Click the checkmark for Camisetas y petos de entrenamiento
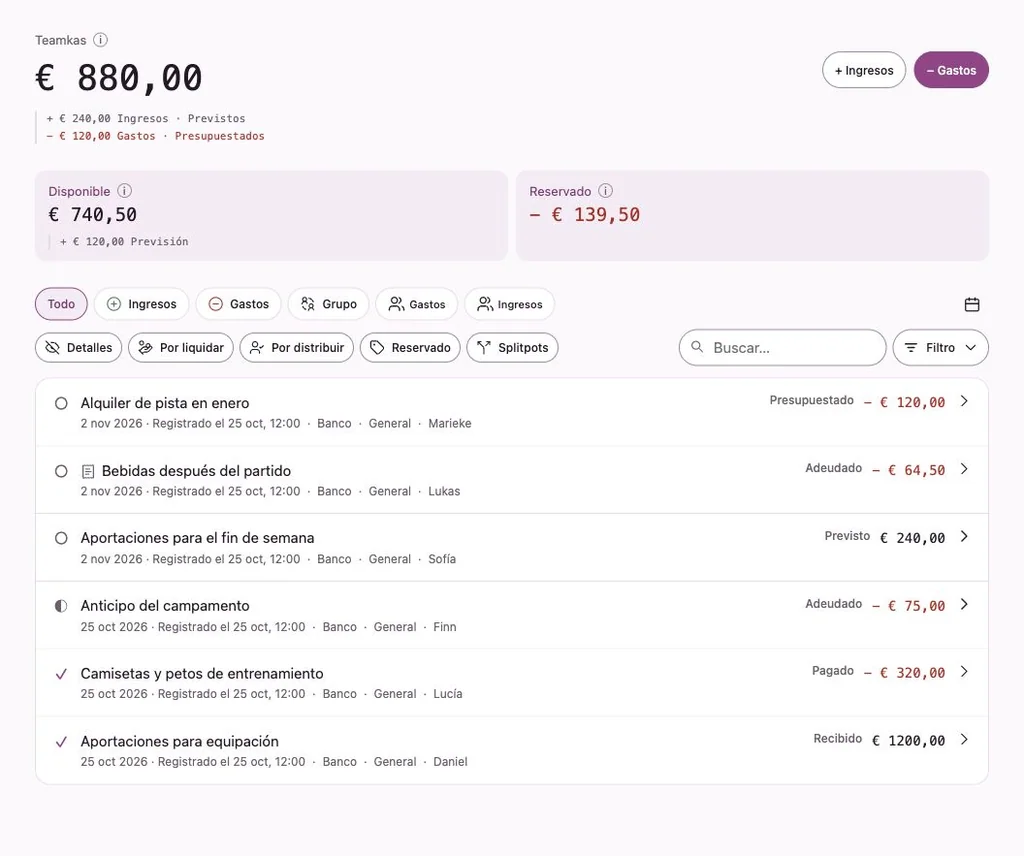This screenshot has height=856, width=1024. point(61,674)
